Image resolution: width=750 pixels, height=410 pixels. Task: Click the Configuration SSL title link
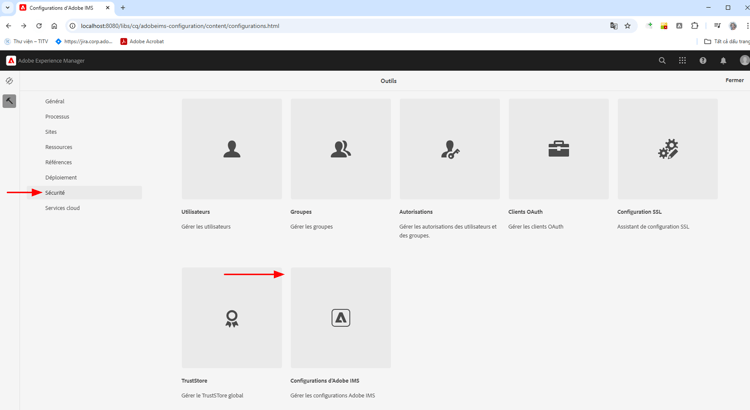[639, 212]
